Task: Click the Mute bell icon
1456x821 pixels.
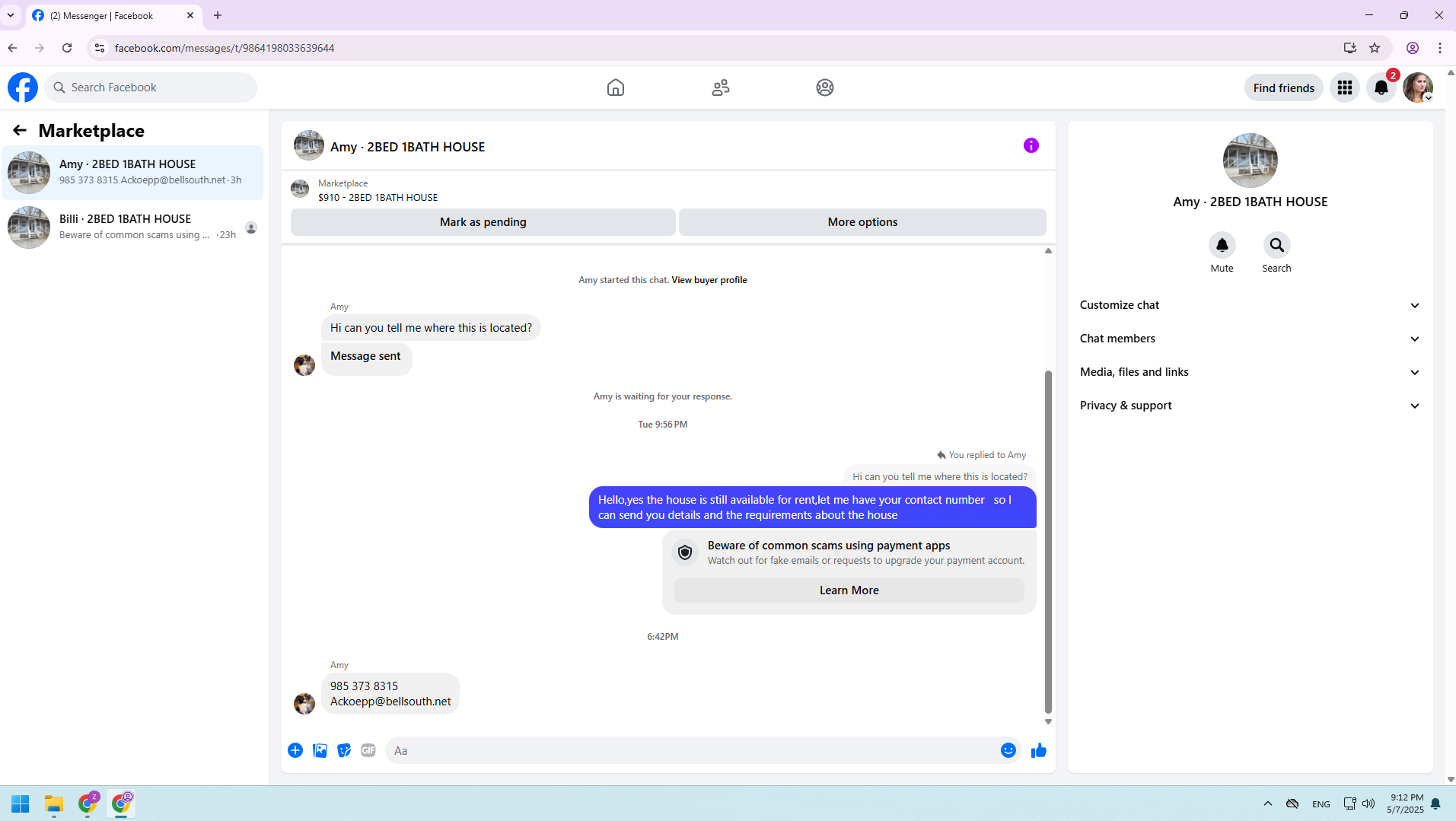Action: coord(1222,245)
